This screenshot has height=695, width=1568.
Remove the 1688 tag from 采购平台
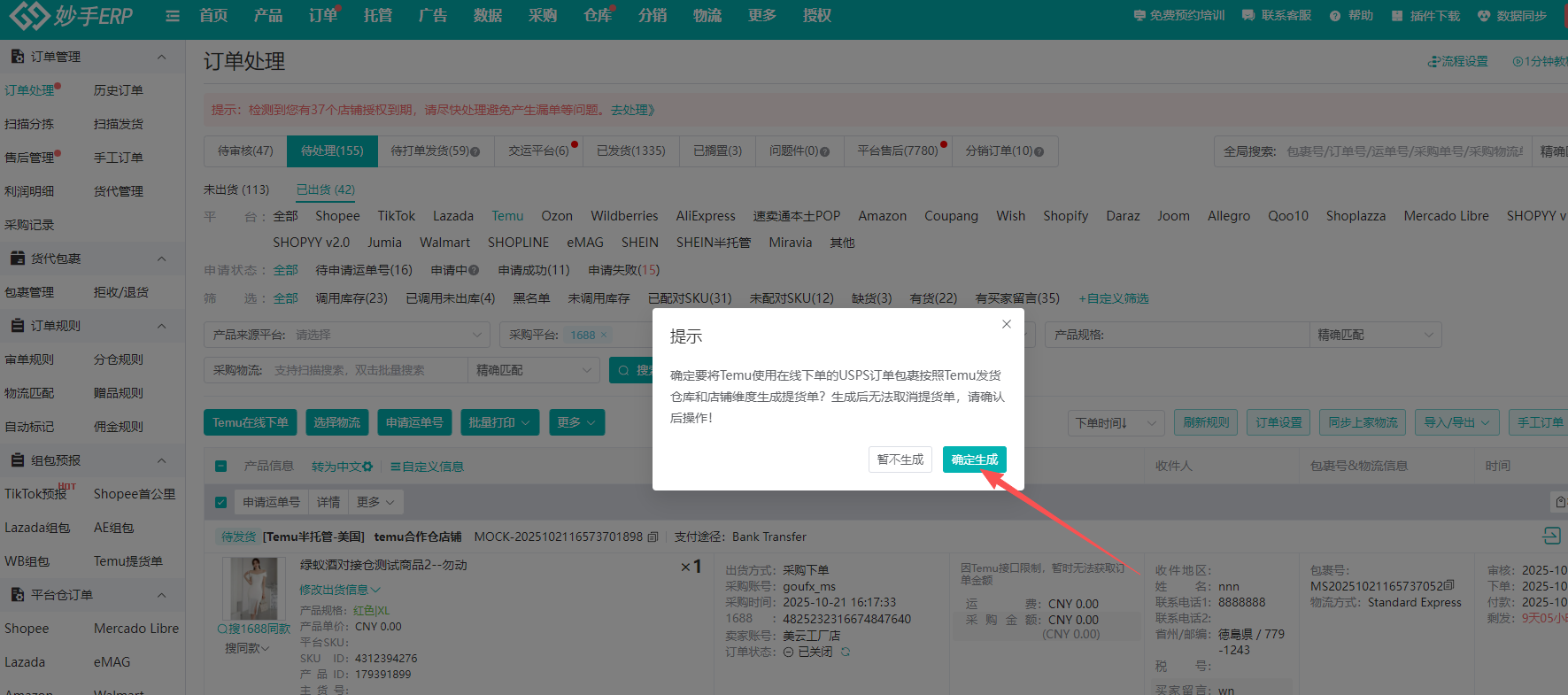click(x=604, y=335)
